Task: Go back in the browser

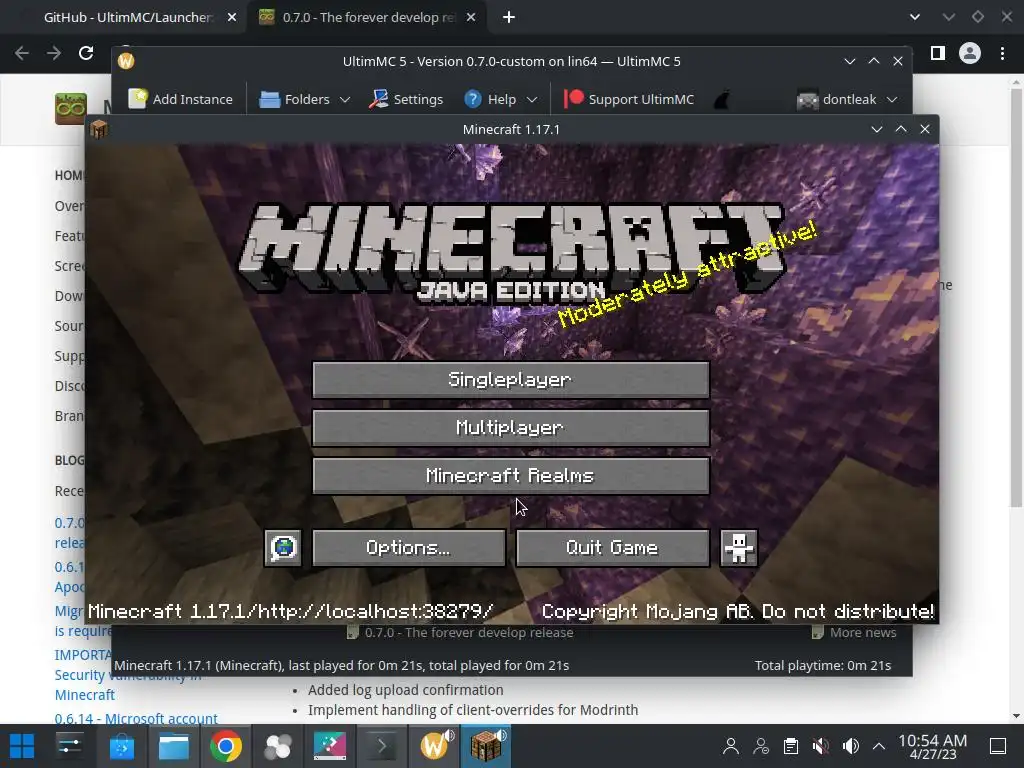Action: tap(22, 54)
